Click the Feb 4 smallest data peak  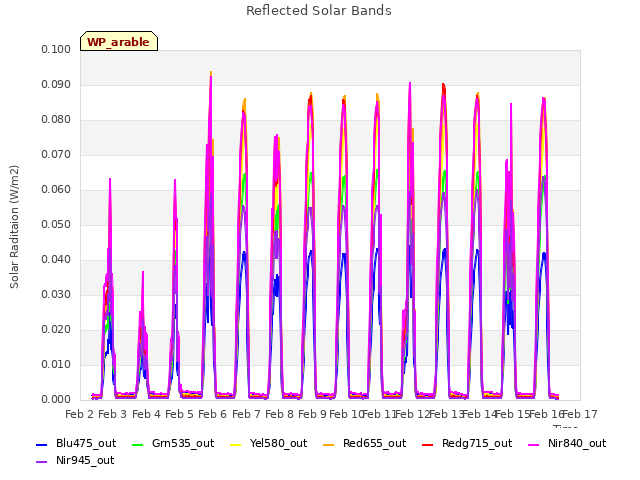pos(143,274)
